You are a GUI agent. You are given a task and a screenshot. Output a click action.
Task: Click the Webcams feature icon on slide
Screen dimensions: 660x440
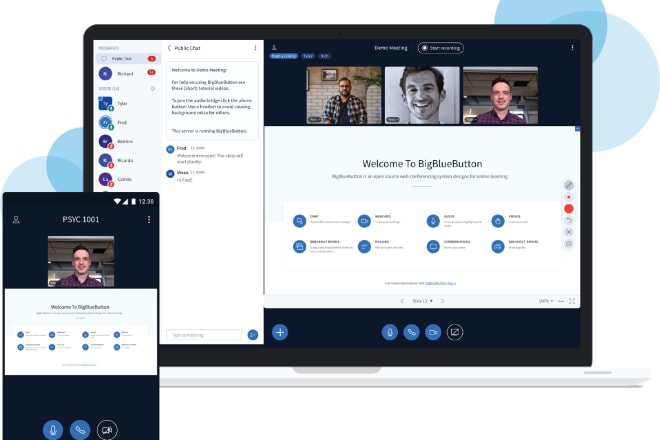click(x=364, y=221)
